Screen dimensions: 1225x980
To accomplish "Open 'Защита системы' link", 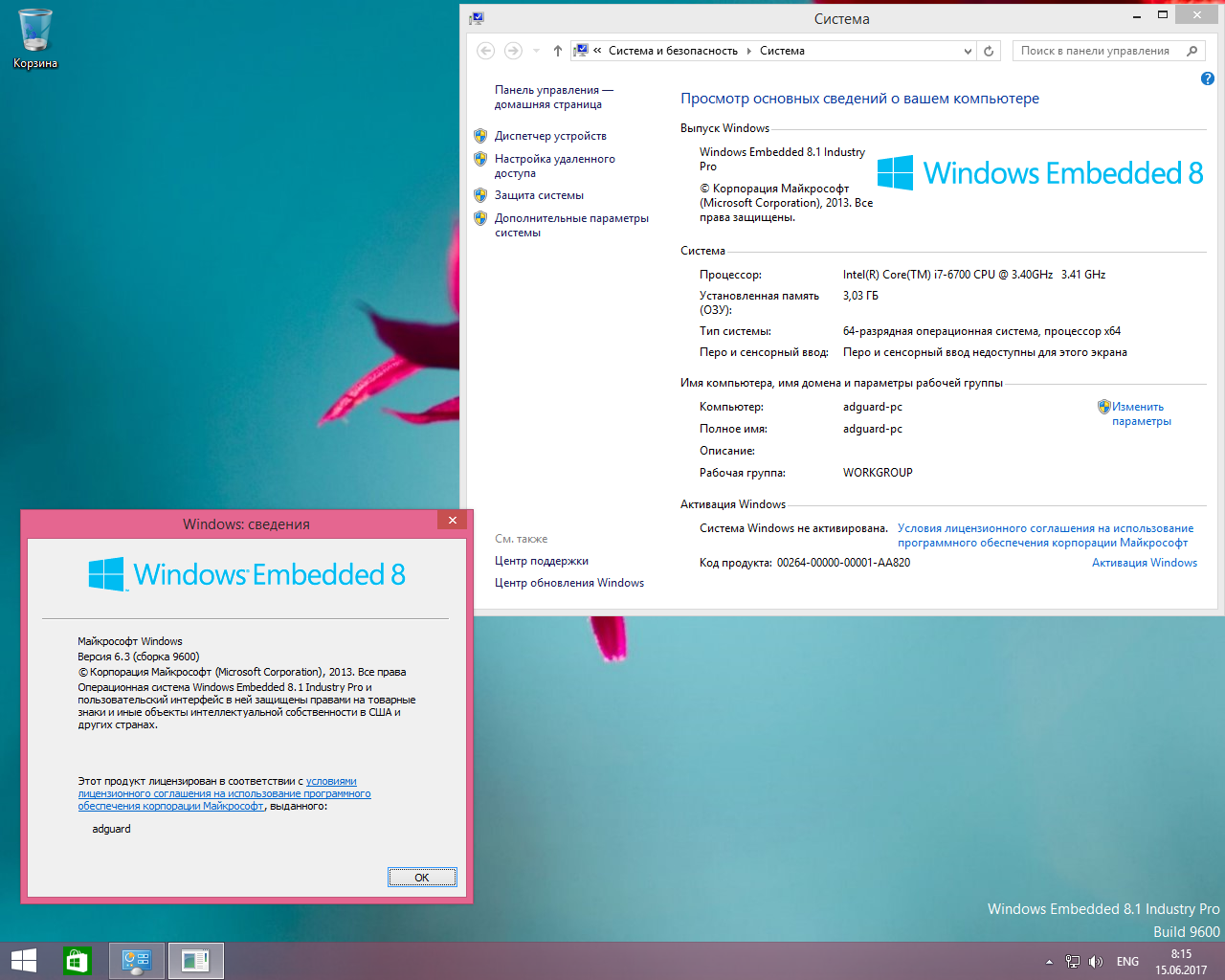I will click(539, 195).
